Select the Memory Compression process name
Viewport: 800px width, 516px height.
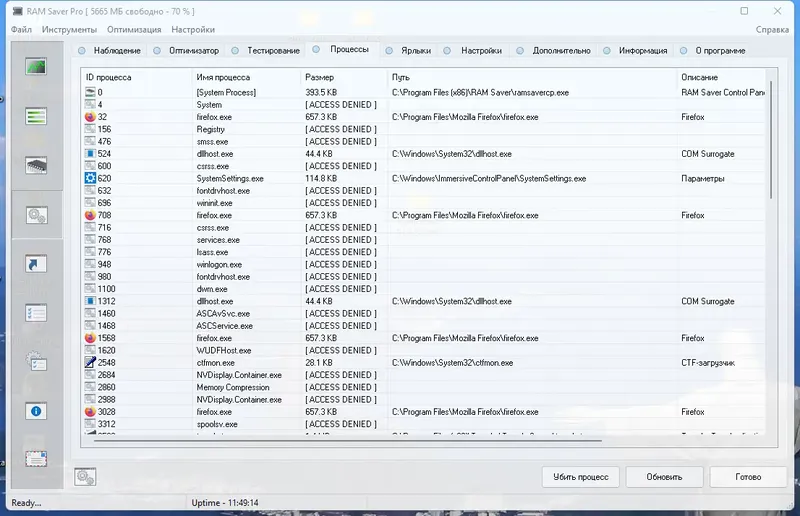[x=233, y=387]
